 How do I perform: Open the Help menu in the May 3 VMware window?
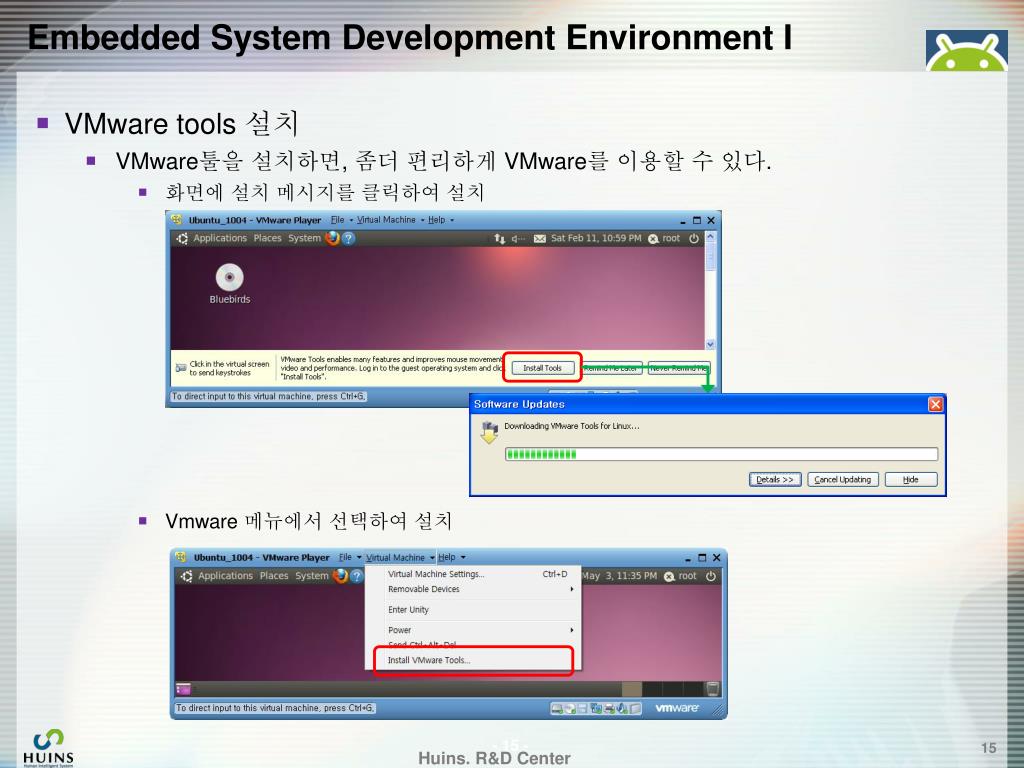[447, 558]
